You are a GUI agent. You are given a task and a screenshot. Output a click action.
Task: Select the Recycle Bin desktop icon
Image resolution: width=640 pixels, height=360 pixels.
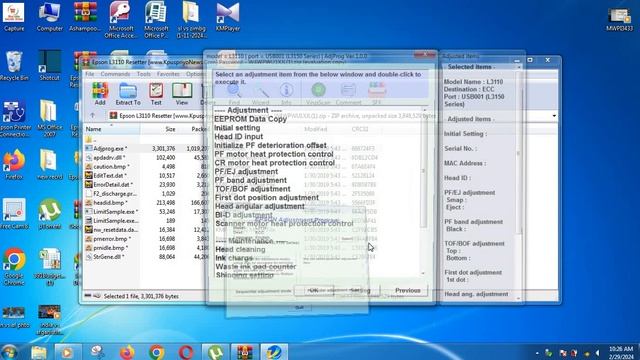(14, 65)
